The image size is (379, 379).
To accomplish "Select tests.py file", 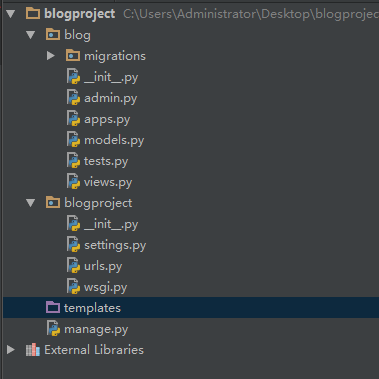I will pos(106,161).
